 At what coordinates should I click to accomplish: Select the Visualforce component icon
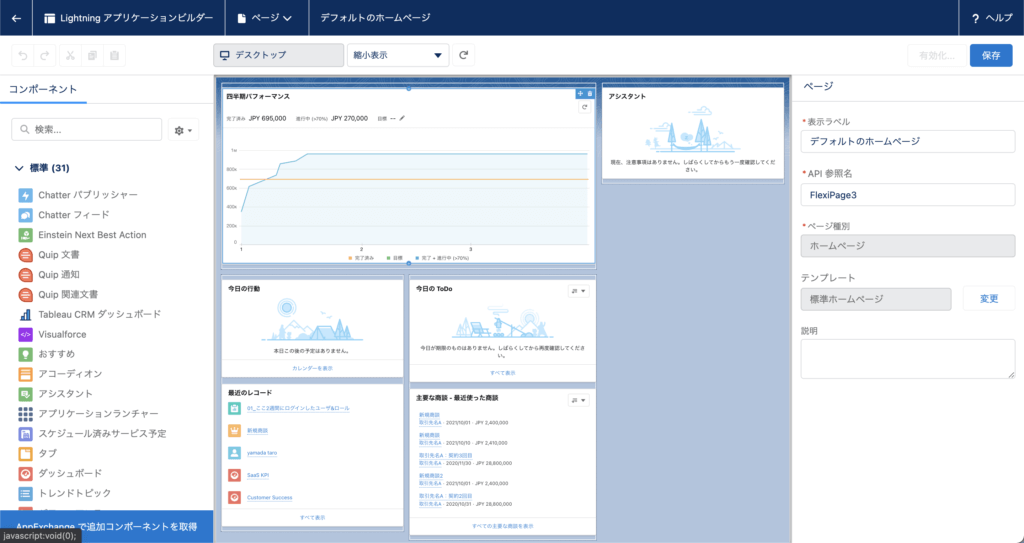click(26, 334)
